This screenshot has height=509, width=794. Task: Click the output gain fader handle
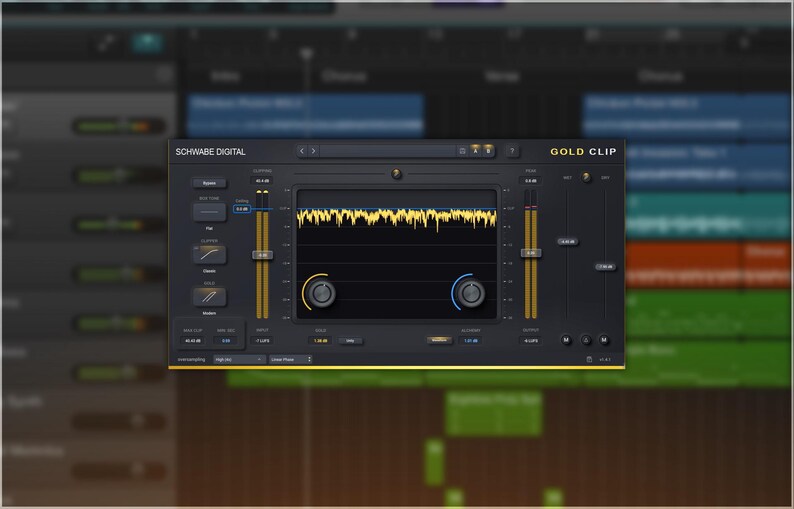(531, 253)
